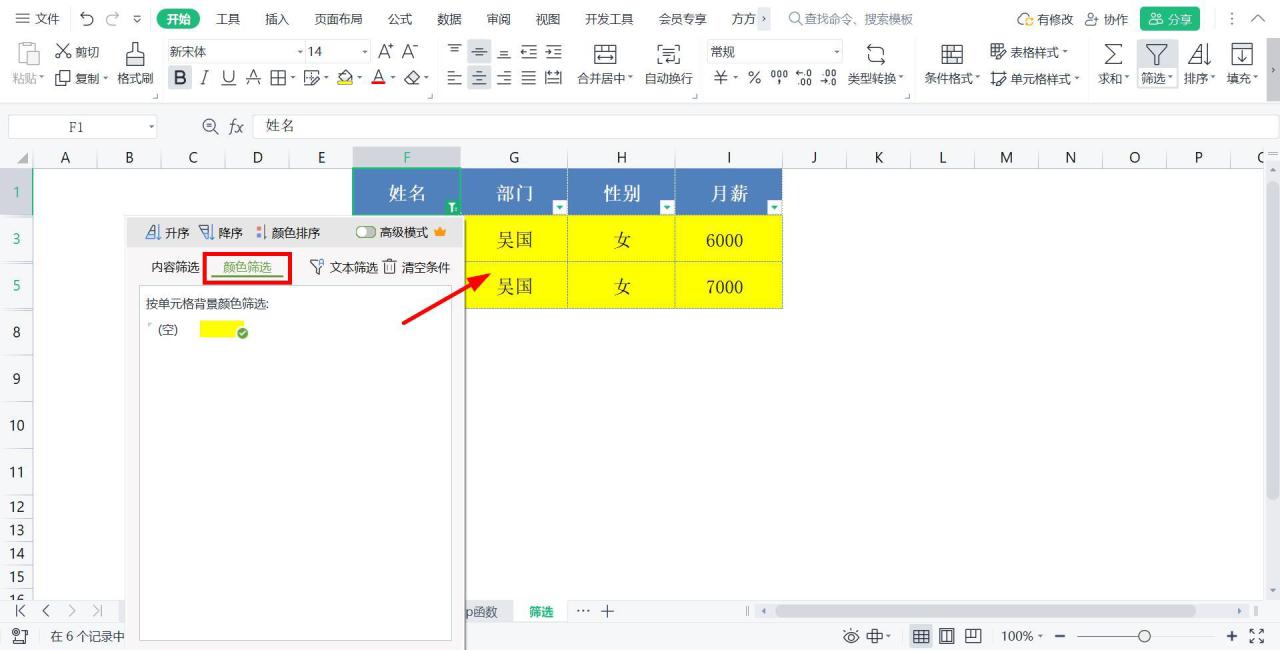Click the eraser clear-format icon
The width and height of the screenshot is (1280, 650).
413,78
